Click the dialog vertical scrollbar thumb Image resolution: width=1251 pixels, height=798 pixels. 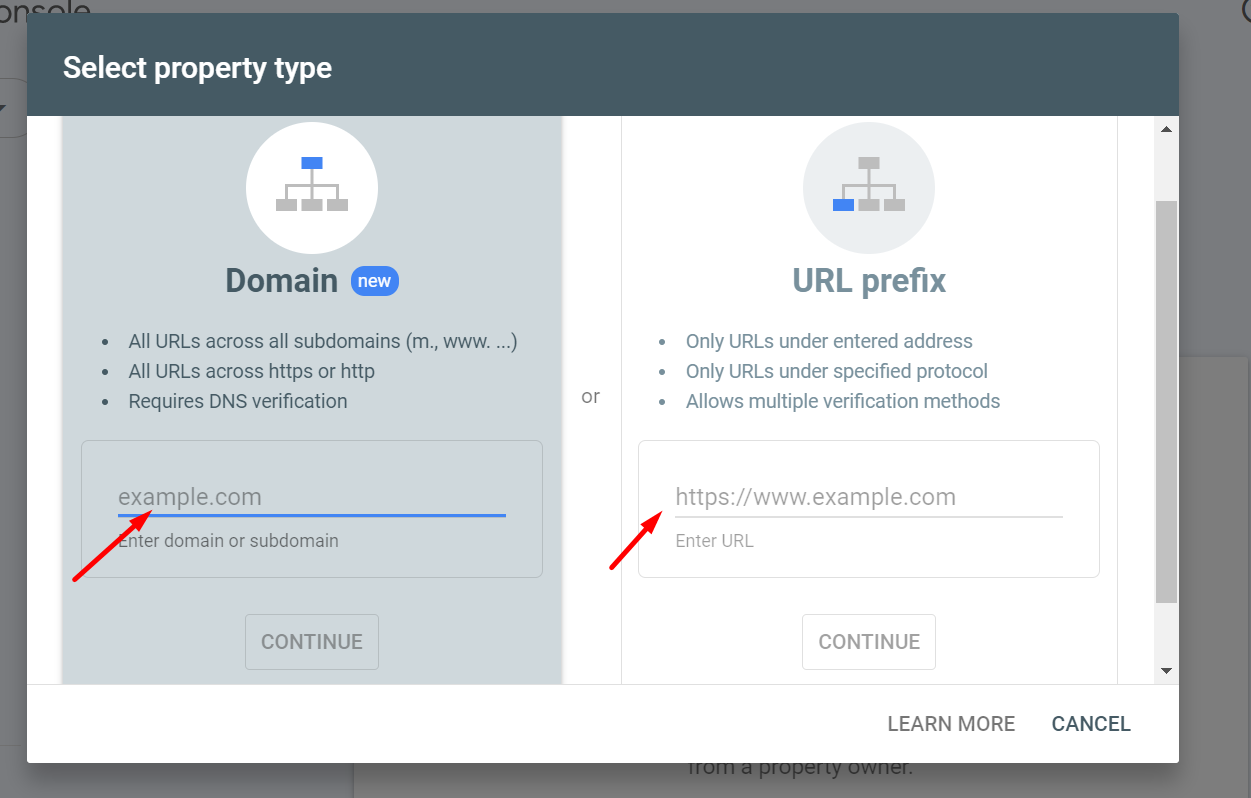click(x=1166, y=401)
